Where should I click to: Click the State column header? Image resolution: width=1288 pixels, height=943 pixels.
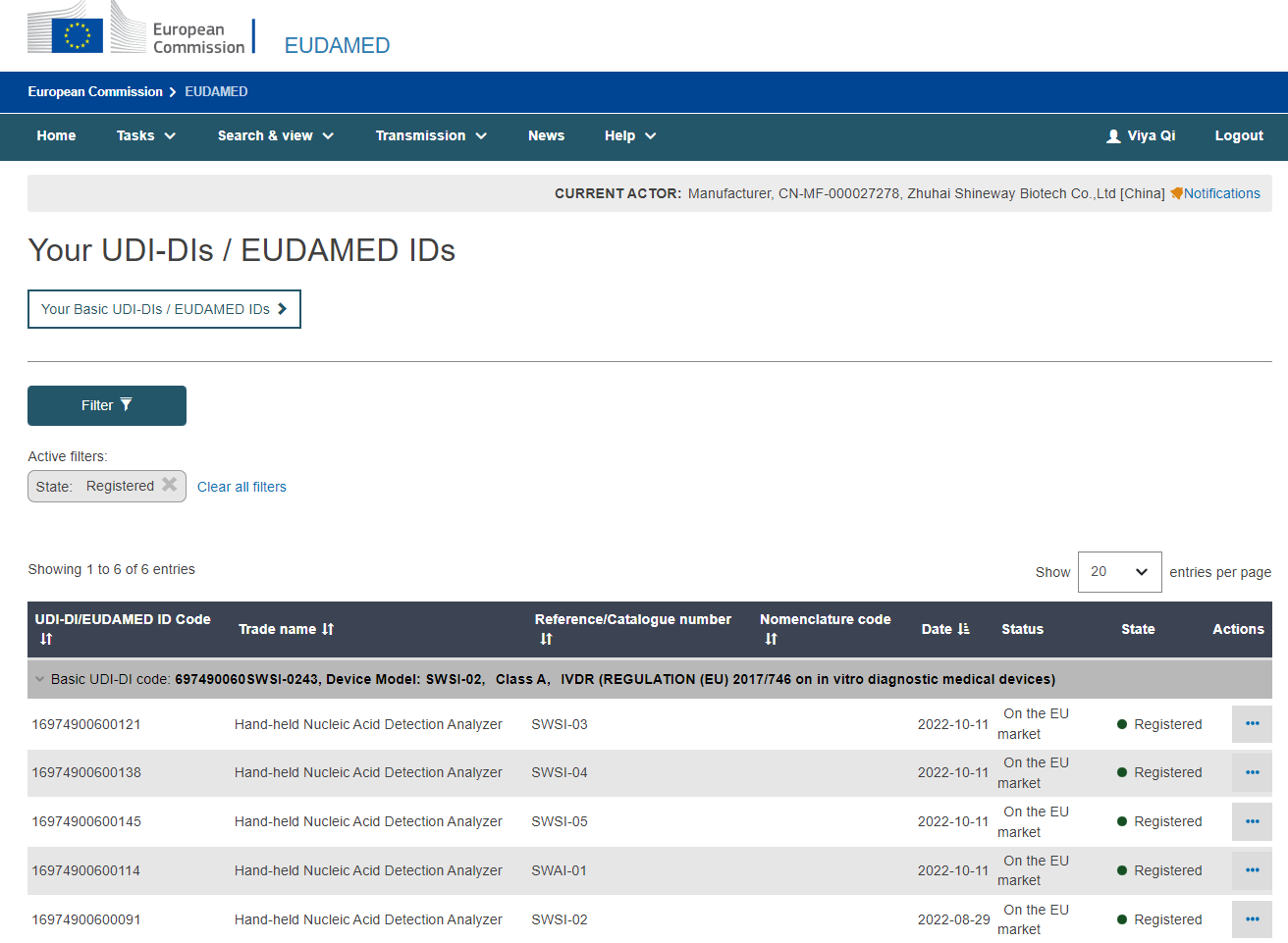point(1138,629)
